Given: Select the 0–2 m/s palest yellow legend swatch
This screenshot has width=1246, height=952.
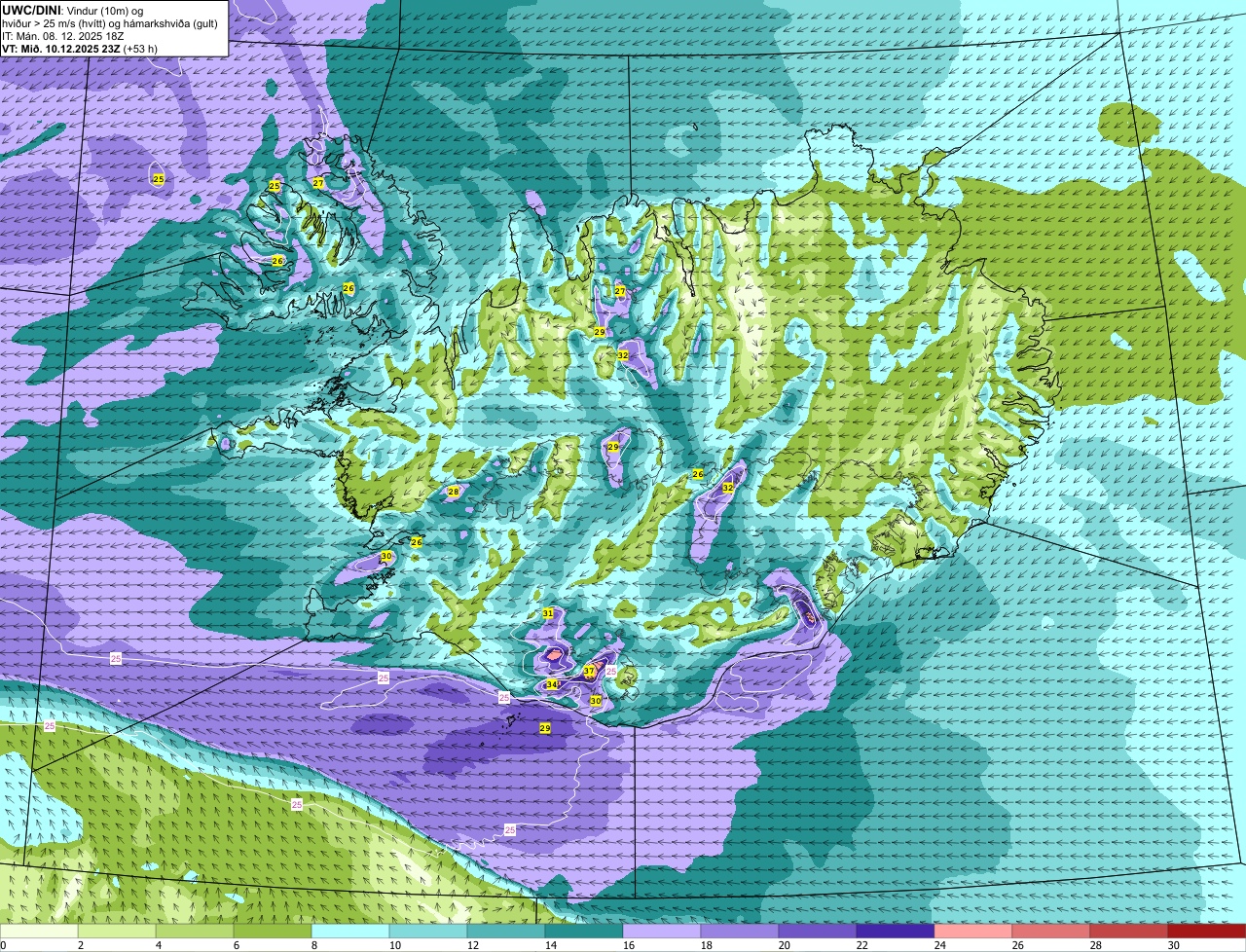Looking at the screenshot, I should [39, 931].
